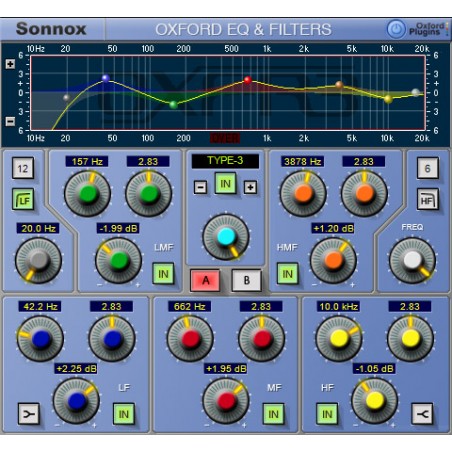Click the HF band shelf shape icon

click(x=422, y=414)
